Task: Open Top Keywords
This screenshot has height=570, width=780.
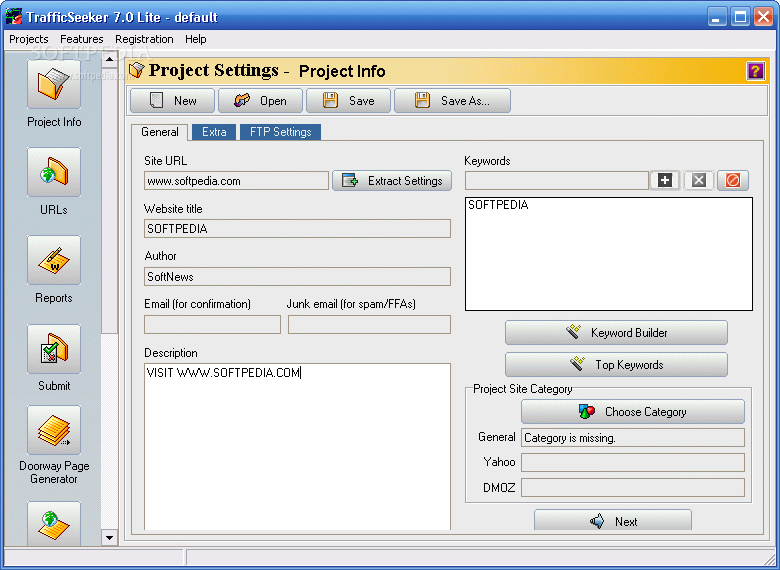Action: click(616, 365)
